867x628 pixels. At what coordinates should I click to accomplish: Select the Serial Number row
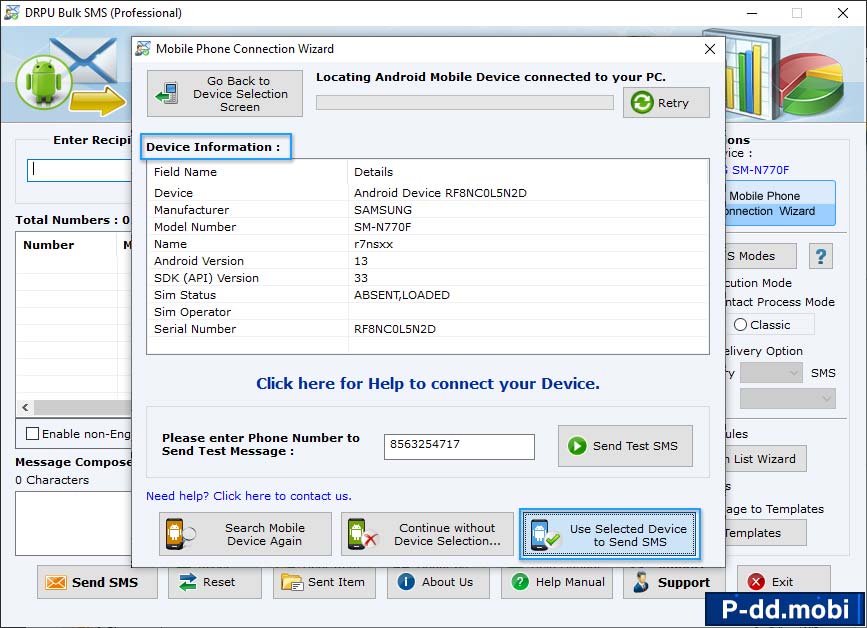point(428,329)
